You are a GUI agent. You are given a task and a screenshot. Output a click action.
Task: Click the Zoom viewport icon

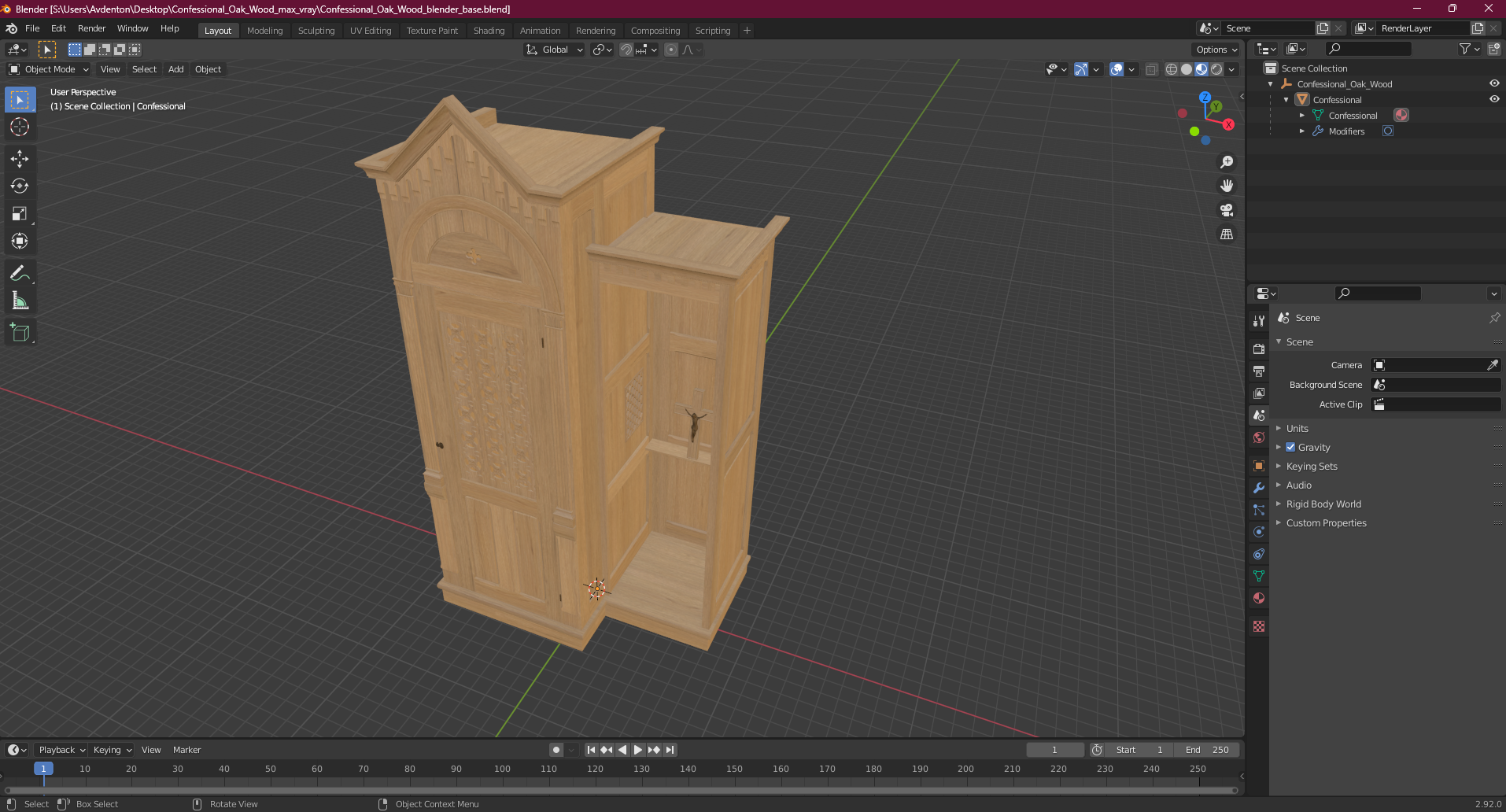pyautogui.click(x=1227, y=162)
